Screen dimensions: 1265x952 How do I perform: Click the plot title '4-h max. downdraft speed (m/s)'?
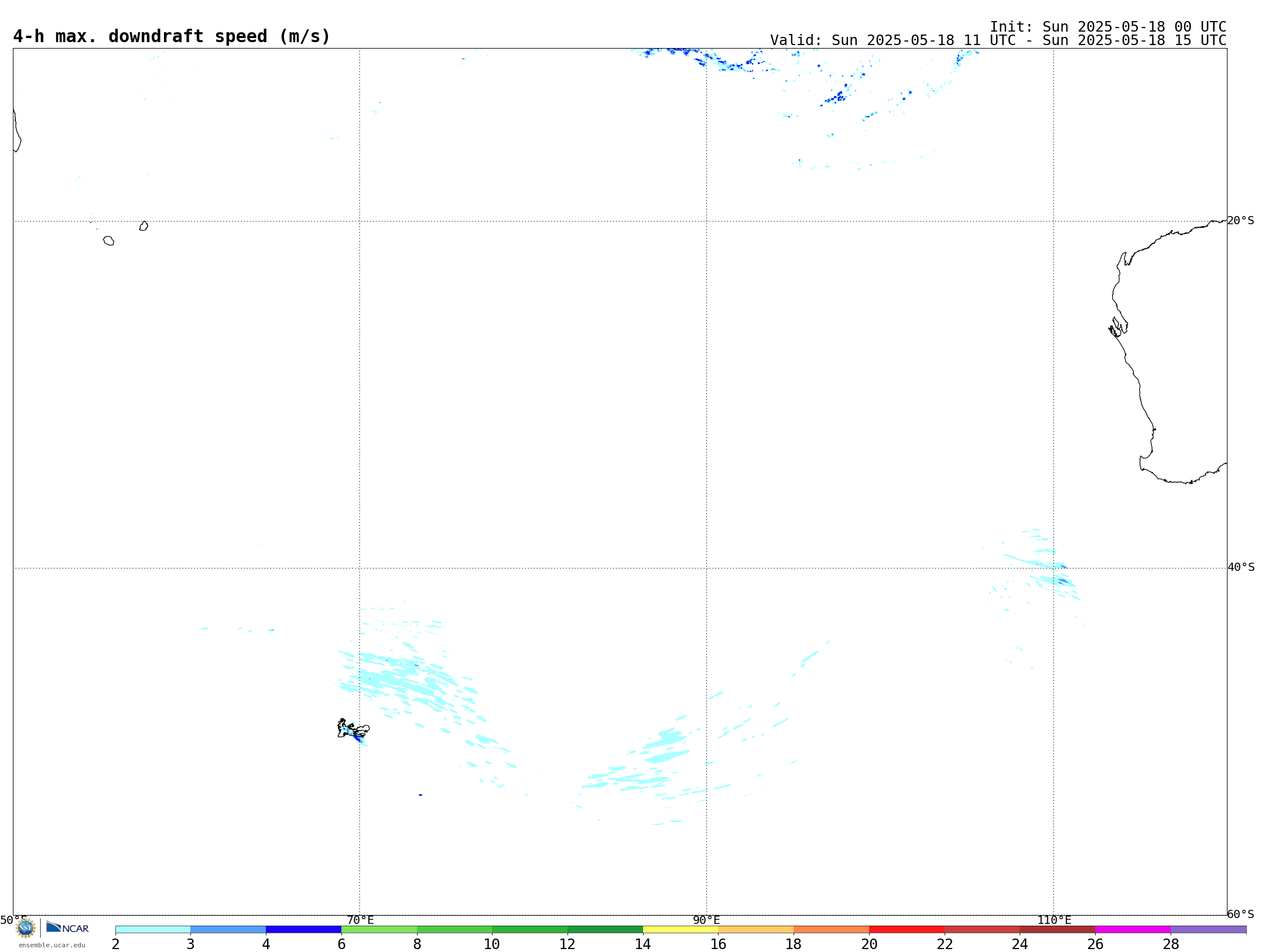coord(172,36)
